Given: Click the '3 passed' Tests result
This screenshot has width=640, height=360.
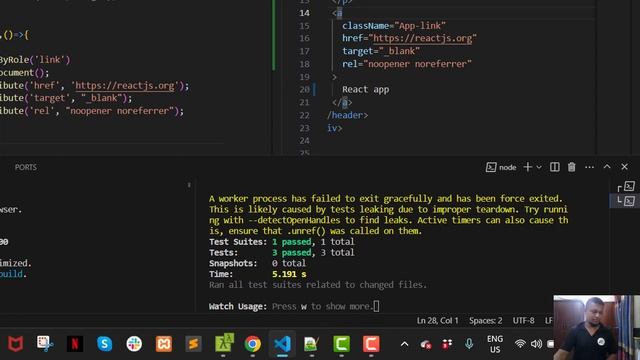Looking at the screenshot, I should 291,253.
